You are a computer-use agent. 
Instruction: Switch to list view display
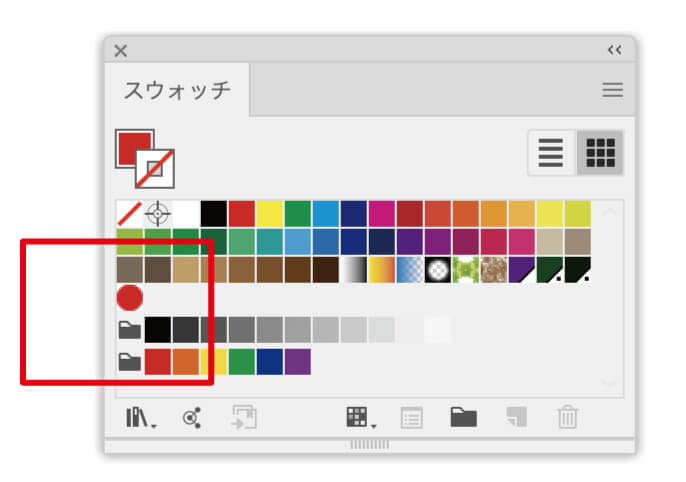tap(551, 152)
